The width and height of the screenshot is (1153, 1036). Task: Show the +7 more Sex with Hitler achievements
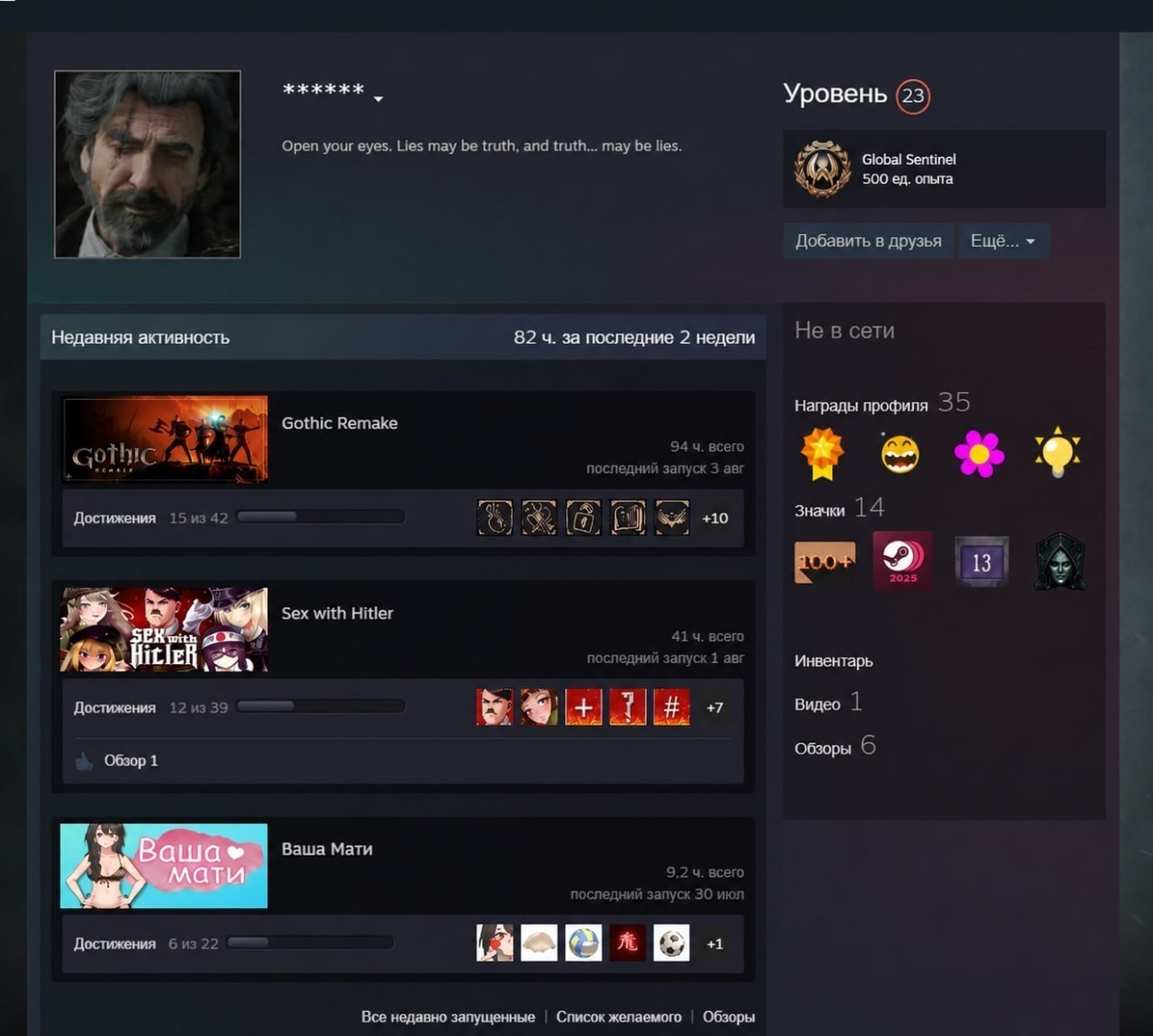click(x=715, y=707)
